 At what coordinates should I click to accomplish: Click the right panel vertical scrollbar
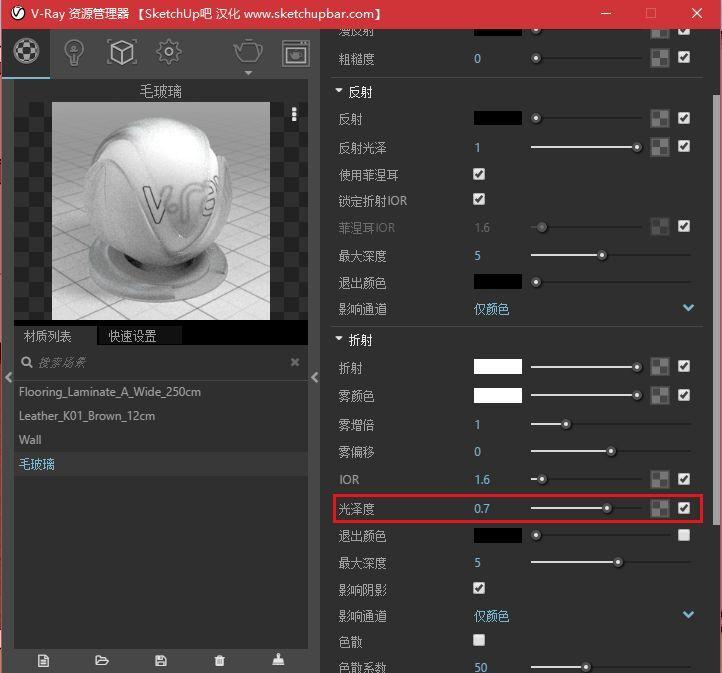coord(716,308)
